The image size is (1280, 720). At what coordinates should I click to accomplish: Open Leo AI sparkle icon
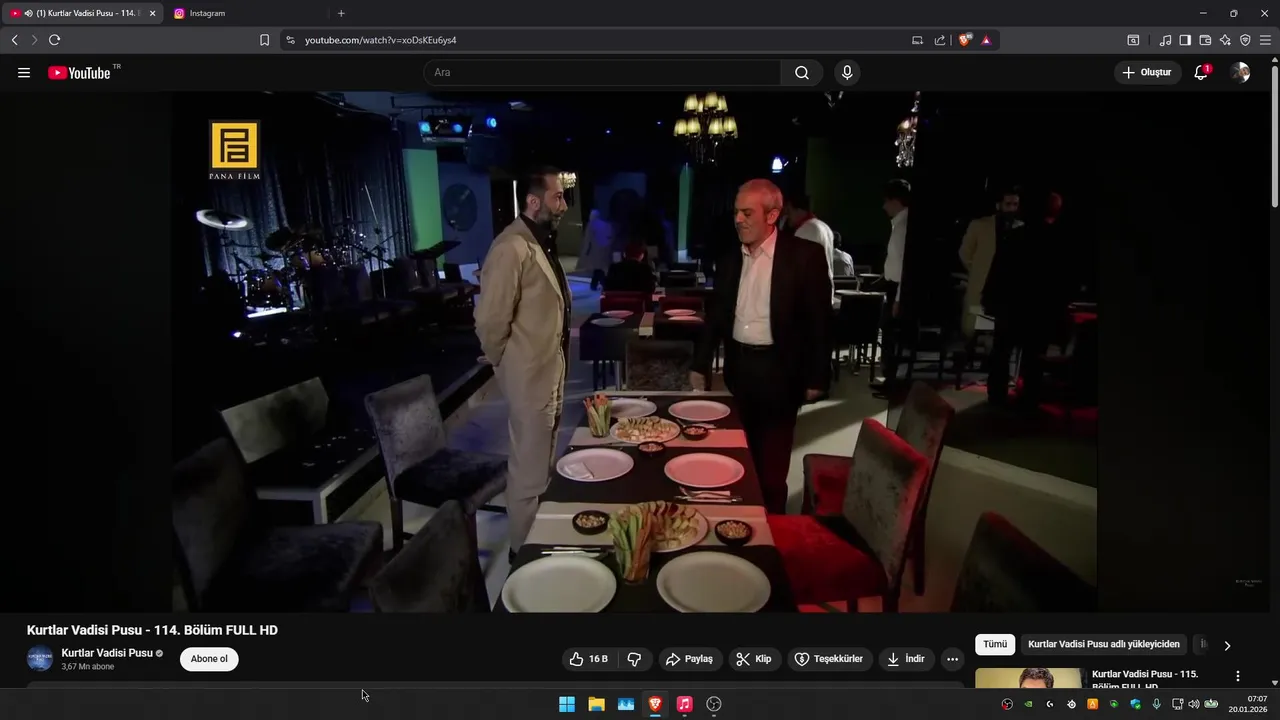(x=1225, y=40)
